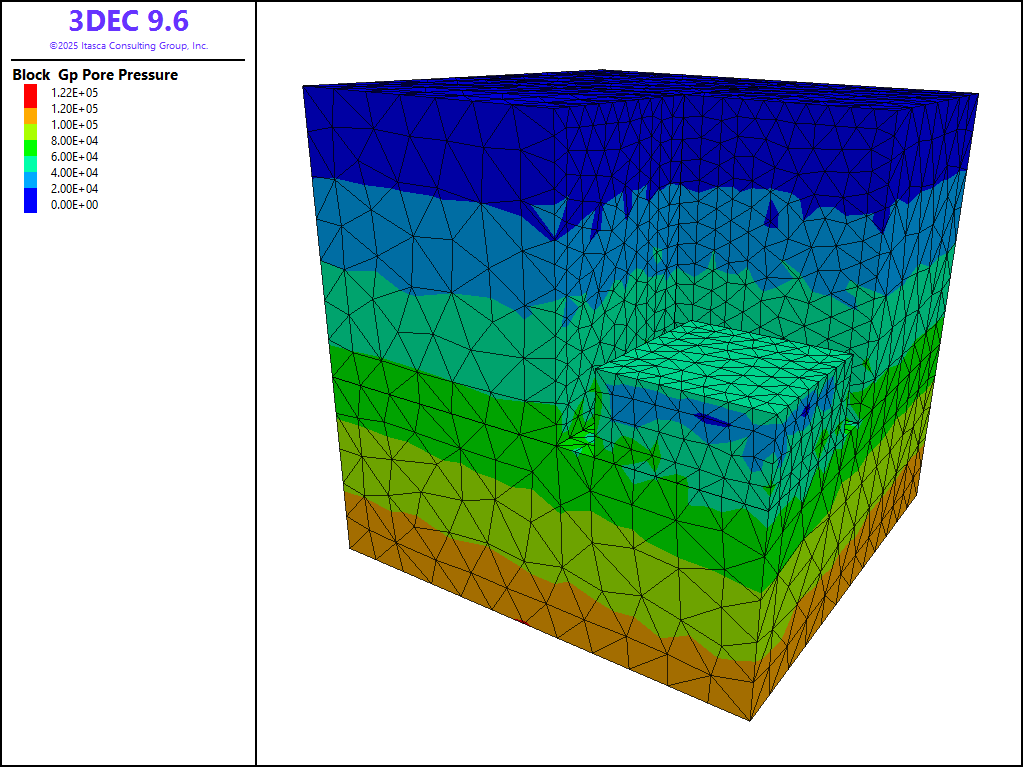1024x768 pixels.
Task: Click the 0.00E+00 legend value
Action: (x=74, y=205)
